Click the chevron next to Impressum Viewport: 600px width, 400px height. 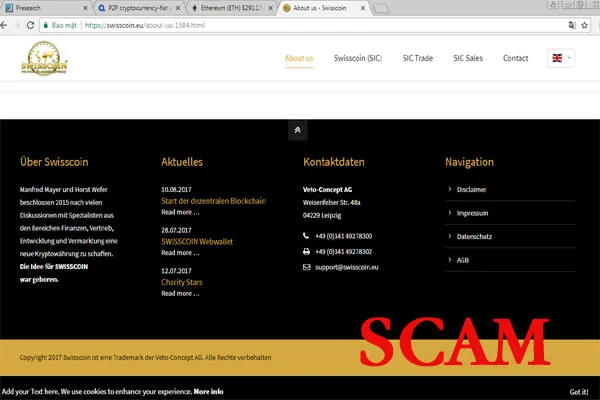450,213
